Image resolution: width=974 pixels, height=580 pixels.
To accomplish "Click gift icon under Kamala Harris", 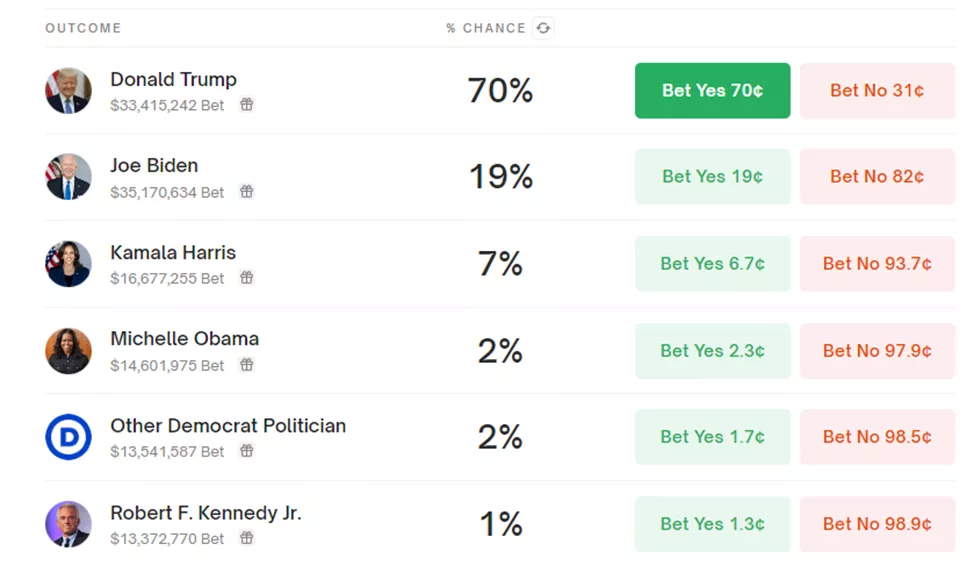I will [x=246, y=278].
